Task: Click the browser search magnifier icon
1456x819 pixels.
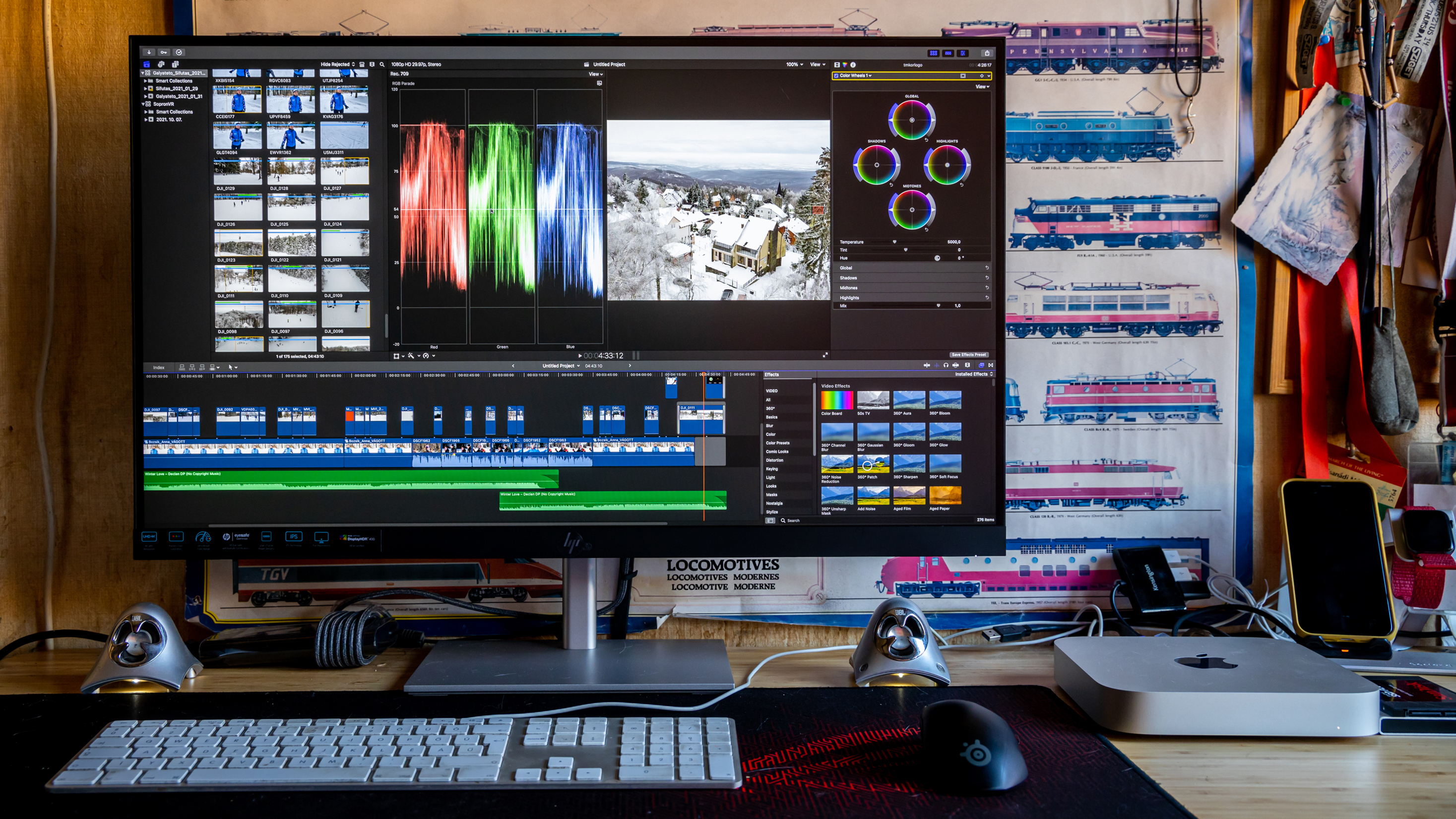Action: click(382, 64)
